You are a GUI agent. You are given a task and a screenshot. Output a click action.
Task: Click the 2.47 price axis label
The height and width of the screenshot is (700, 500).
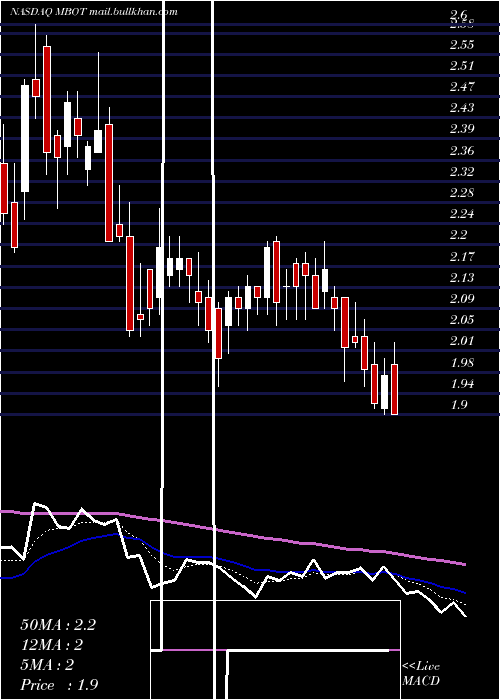(x=462, y=87)
